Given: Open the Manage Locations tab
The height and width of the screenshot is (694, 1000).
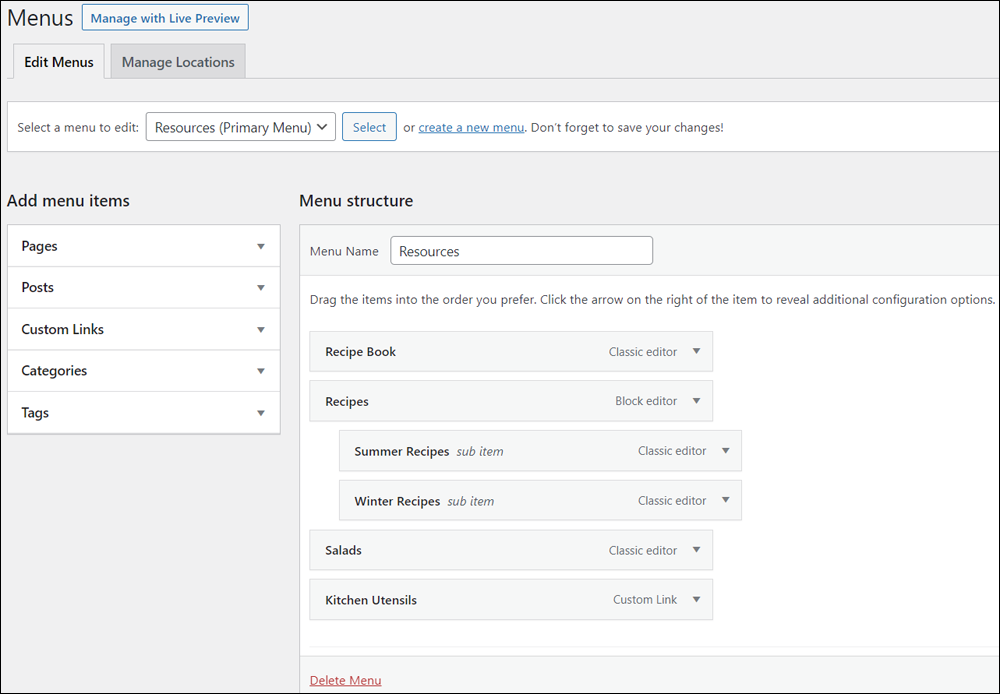Looking at the screenshot, I should click(x=178, y=62).
